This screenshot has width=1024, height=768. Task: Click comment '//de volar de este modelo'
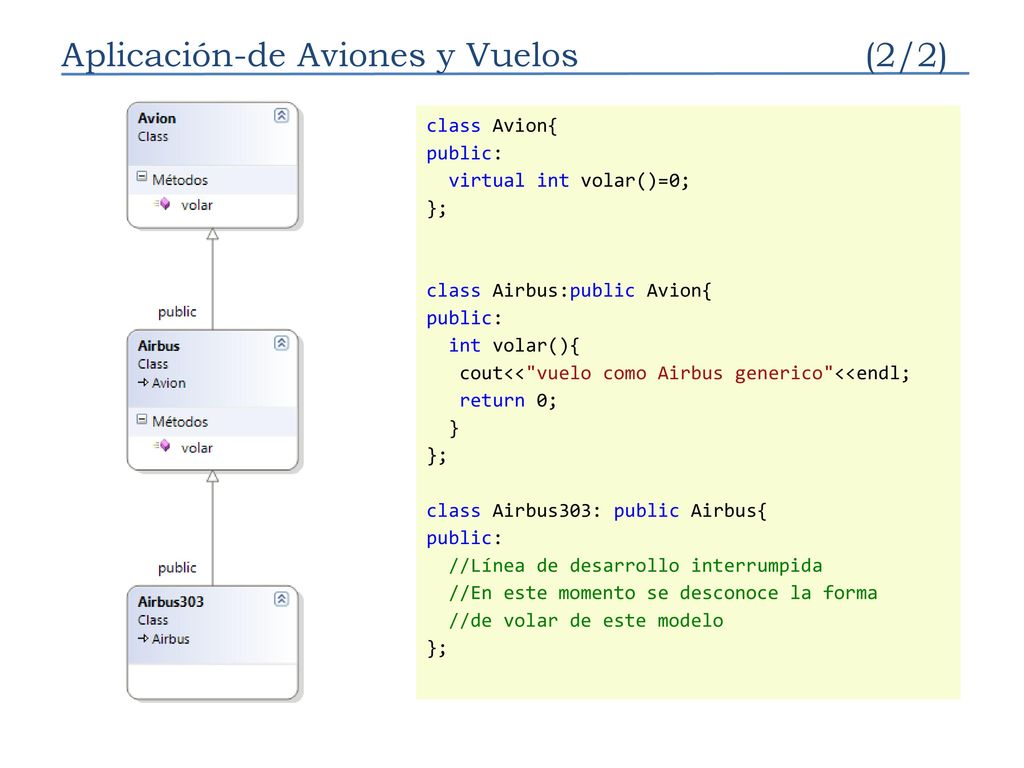point(586,620)
